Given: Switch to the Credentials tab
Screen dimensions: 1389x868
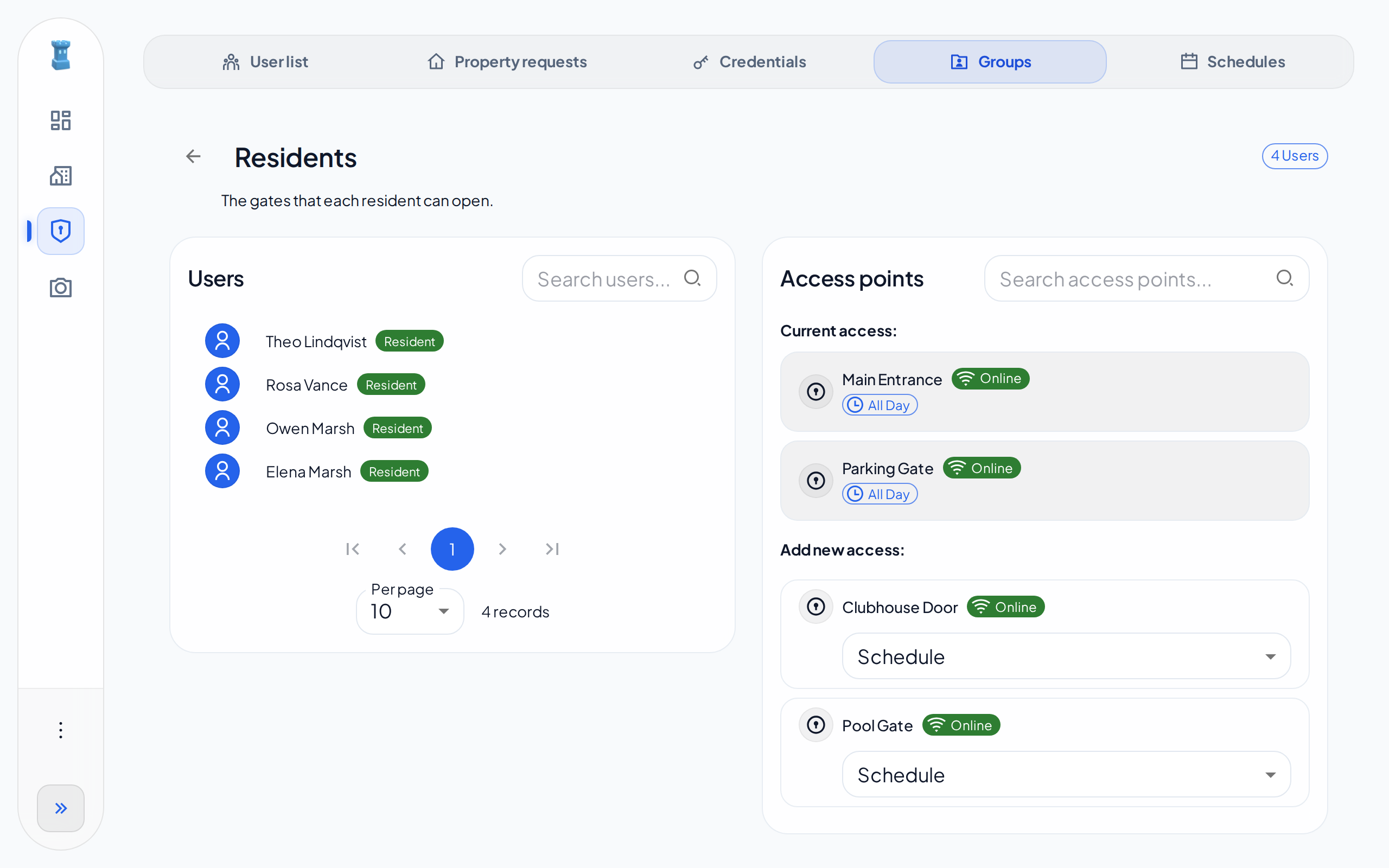Looking at the screenshot, I should click(749, 62).
